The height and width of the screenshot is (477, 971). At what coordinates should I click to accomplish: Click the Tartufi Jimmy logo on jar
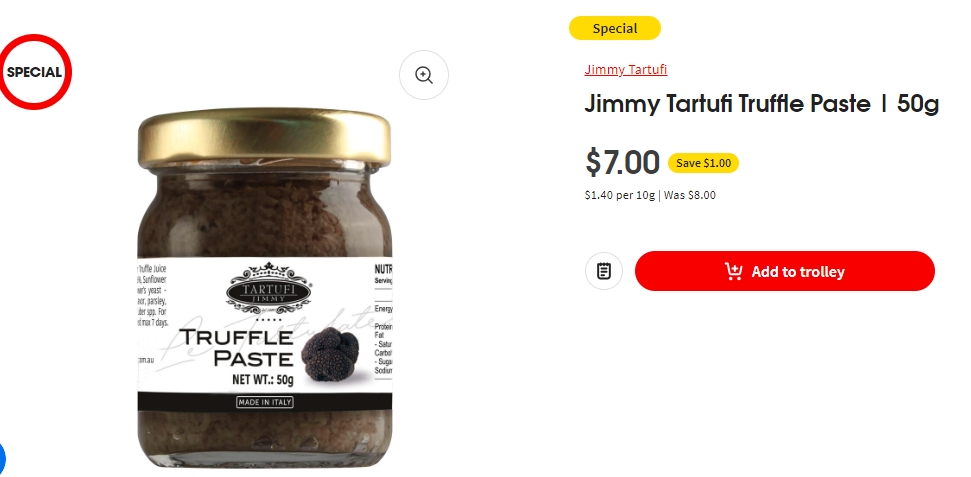(269, 289)
